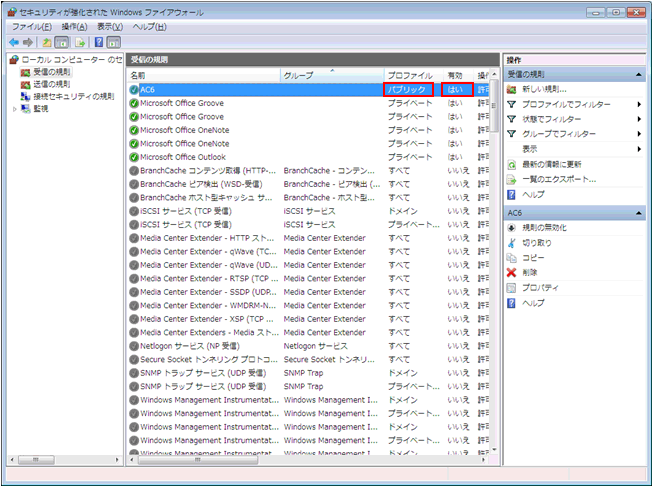Viewport: 653px width, 487px height.
Task: Click gray icon of Netlogon サービス rule
Action: pyautogui.click(x=134, y=346)
